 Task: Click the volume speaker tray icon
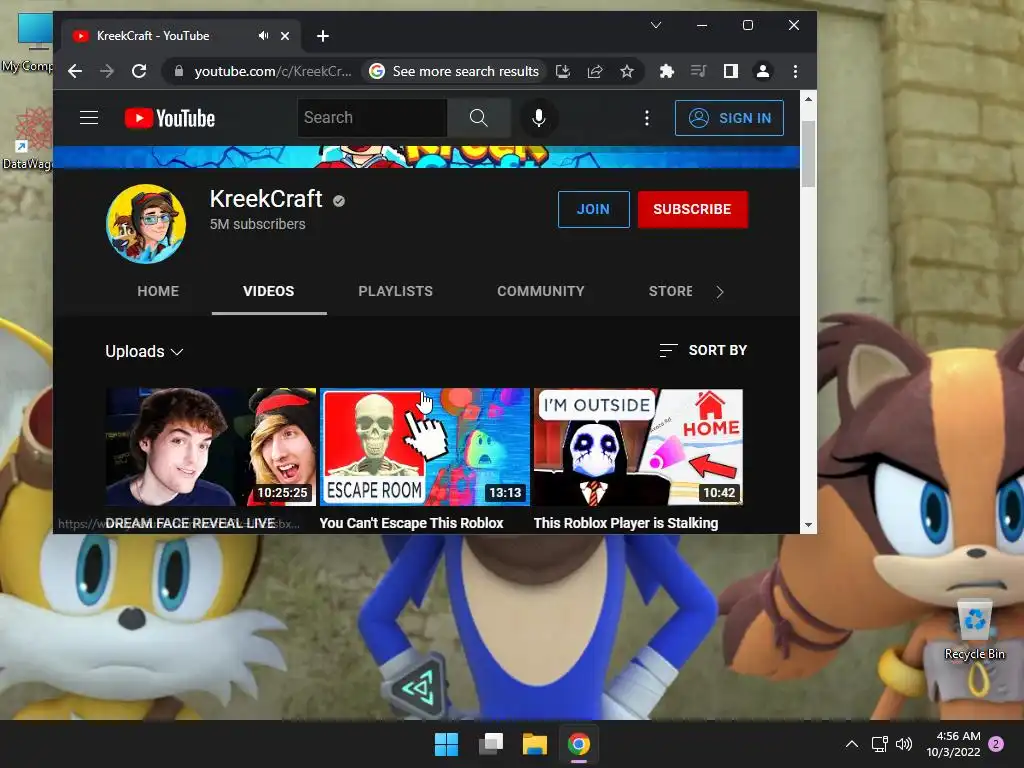coord(904,744)
